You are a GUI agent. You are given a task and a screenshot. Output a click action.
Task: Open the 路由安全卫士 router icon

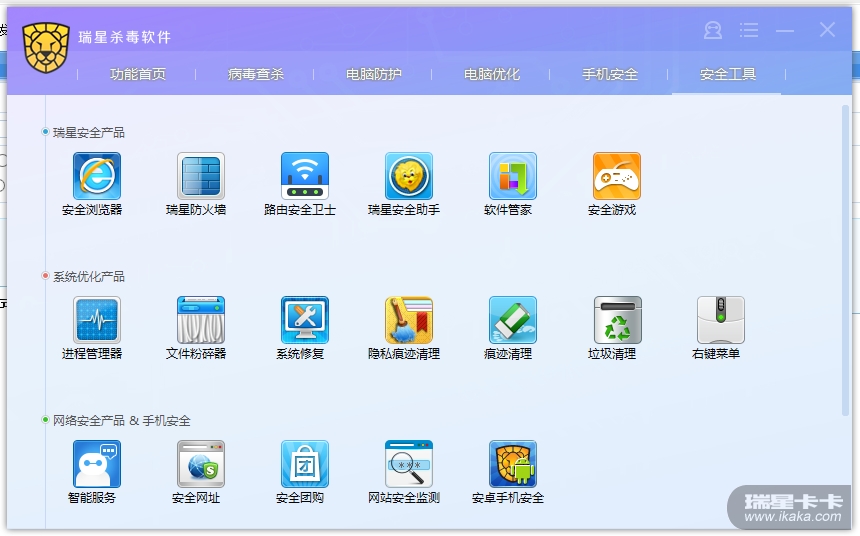pyautogui.click(x=305, y=176)
